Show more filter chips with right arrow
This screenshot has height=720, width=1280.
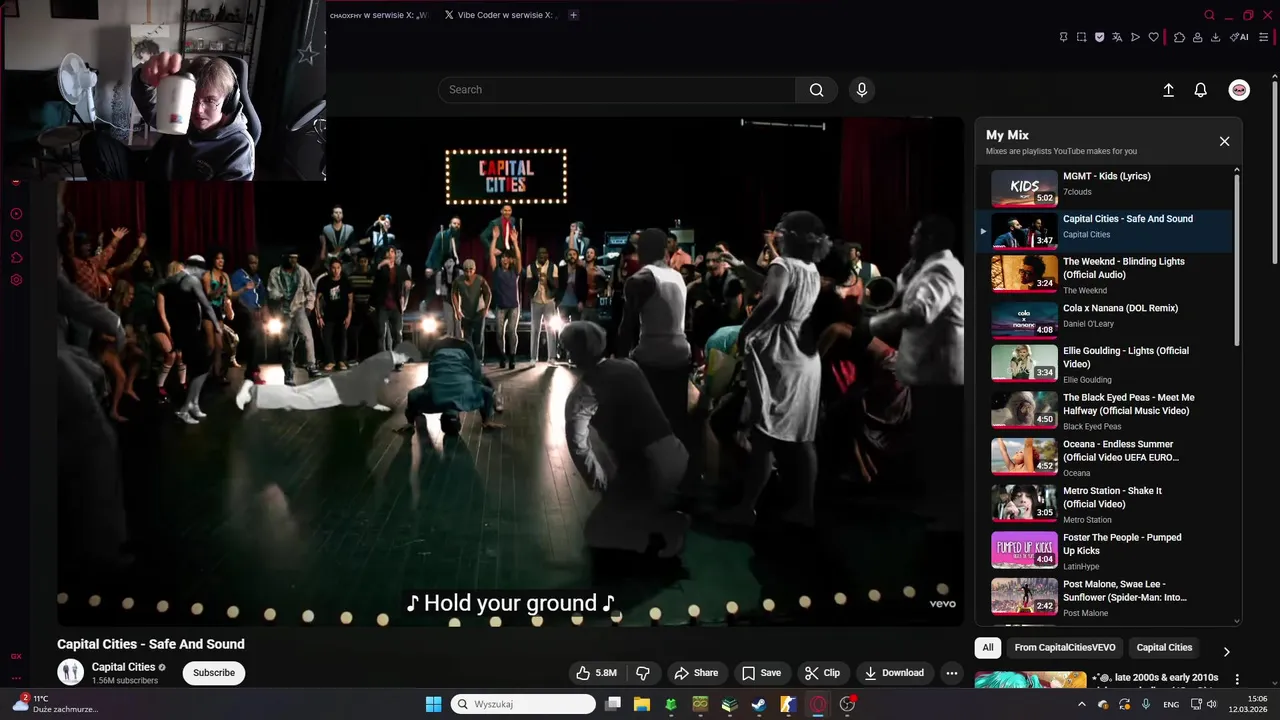click(x=1226, y=652)
